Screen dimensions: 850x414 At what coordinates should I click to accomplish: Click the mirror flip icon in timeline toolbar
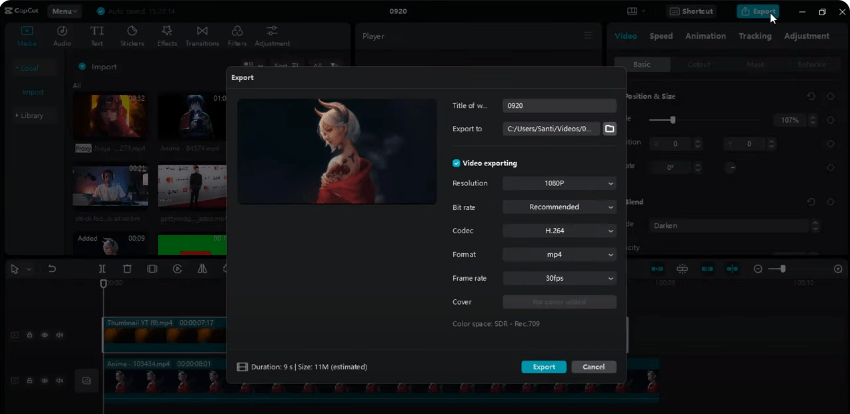point(202,269)
